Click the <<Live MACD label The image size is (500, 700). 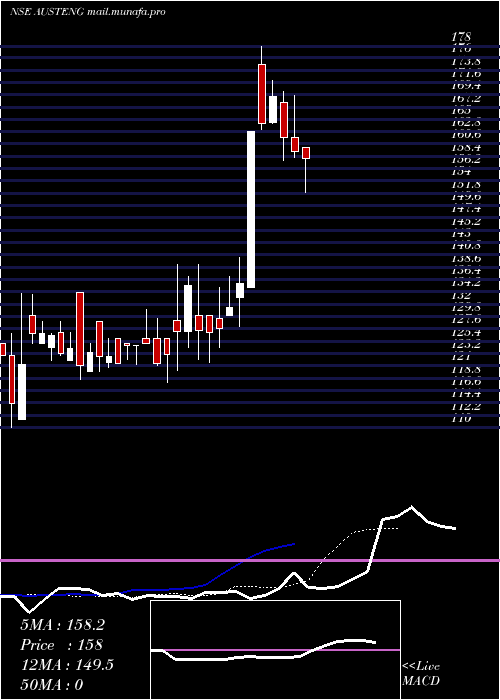click(x=421, y=674)
